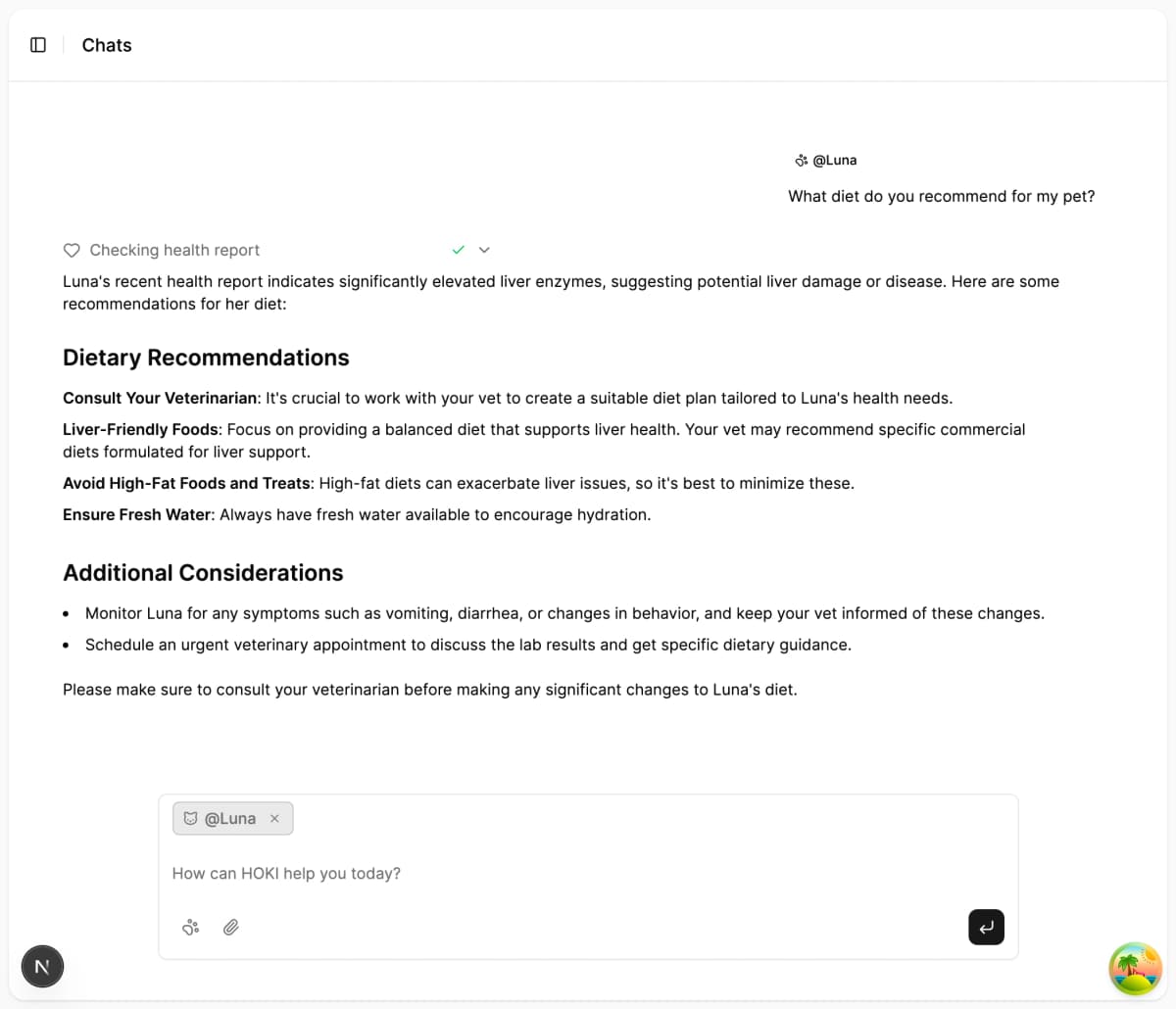The height and width of the screenshot is (1009, 1176).
Task: Remove the @Luna chip with the x
Action: tap(274, 818)
